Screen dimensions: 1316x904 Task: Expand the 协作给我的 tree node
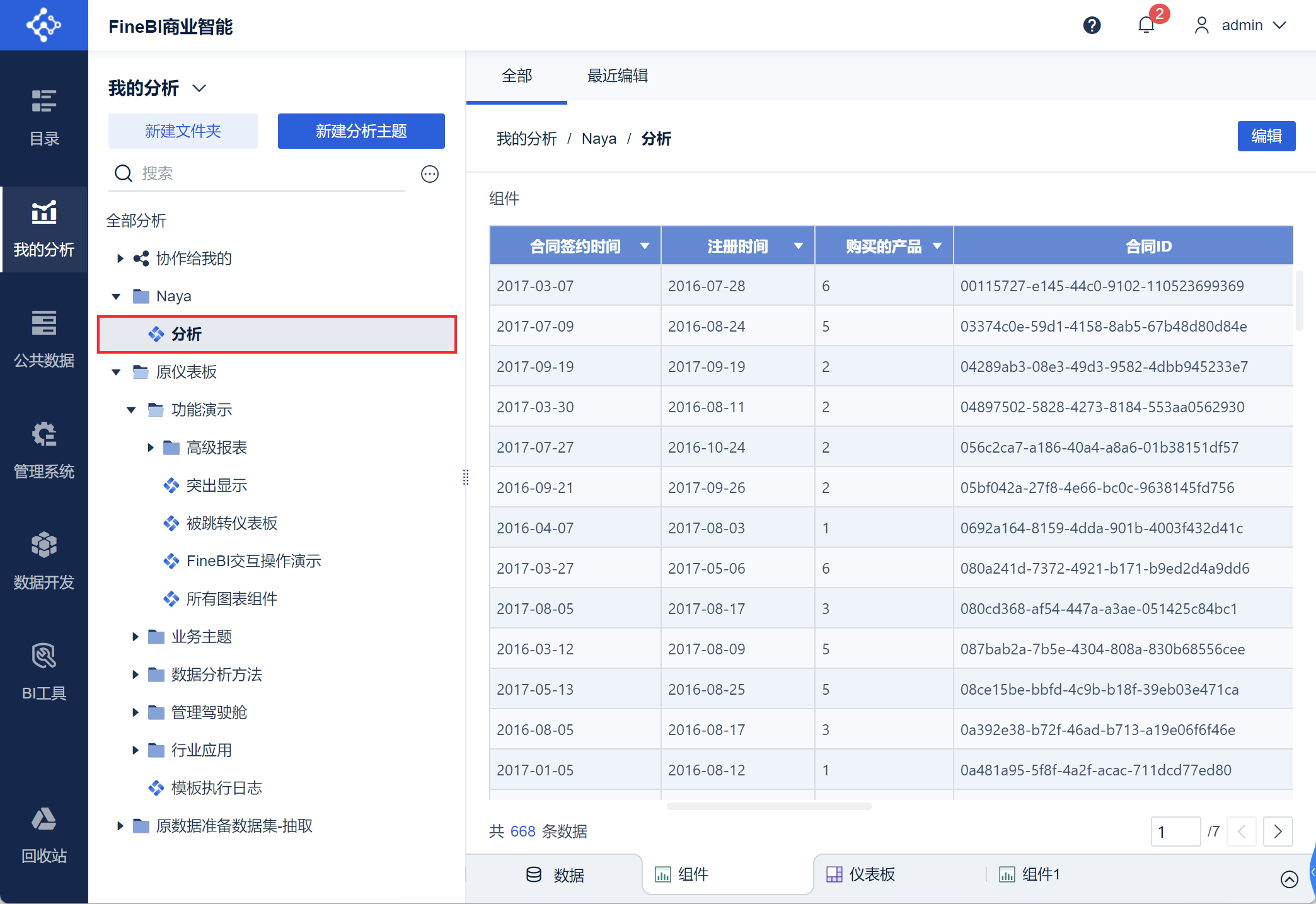tap(120, 258)
